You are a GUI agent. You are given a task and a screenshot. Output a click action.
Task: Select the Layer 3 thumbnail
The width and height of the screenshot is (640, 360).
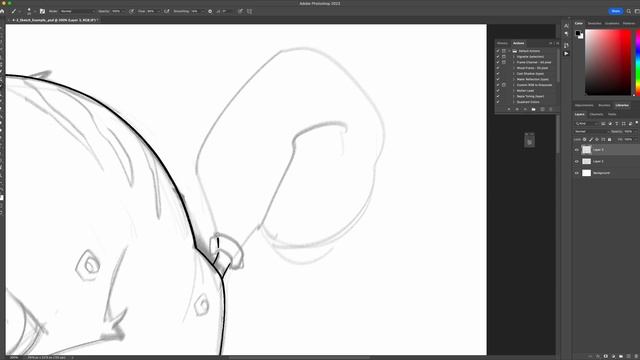(x=587, y=150)
